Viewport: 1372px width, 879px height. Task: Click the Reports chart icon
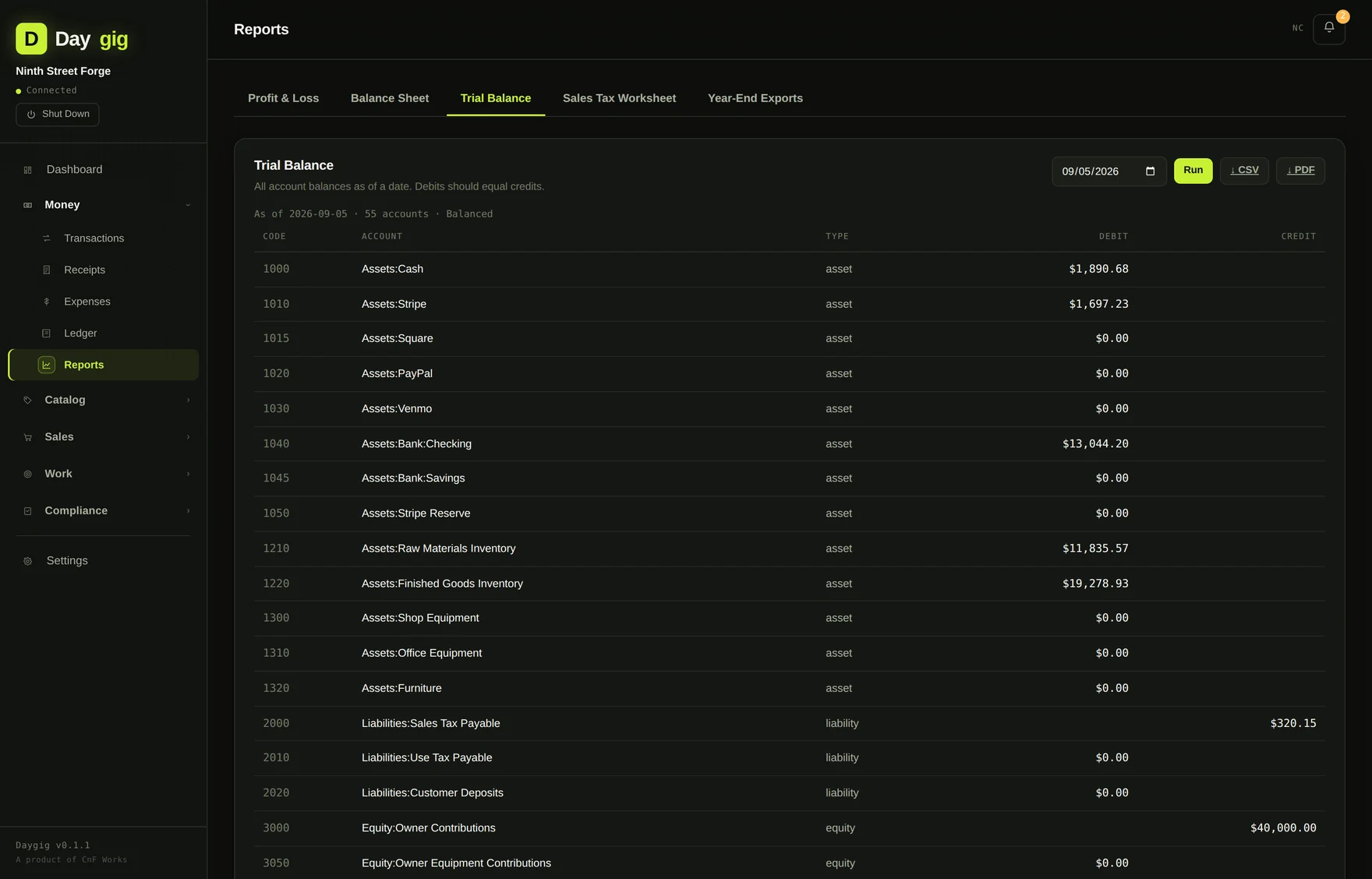click(47, 365)
